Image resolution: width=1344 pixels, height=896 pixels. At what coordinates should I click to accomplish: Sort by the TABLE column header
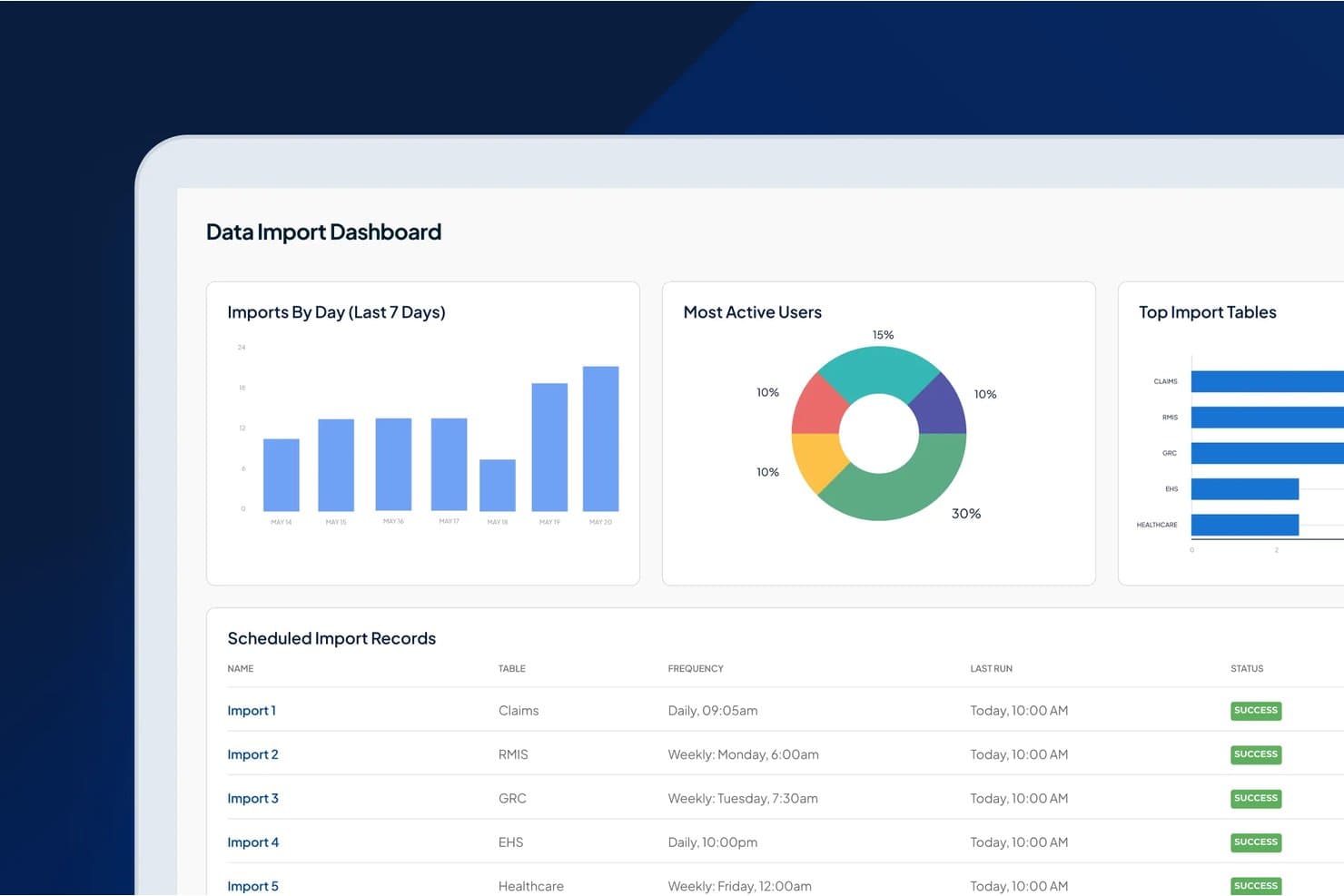[x=512, y=669]
